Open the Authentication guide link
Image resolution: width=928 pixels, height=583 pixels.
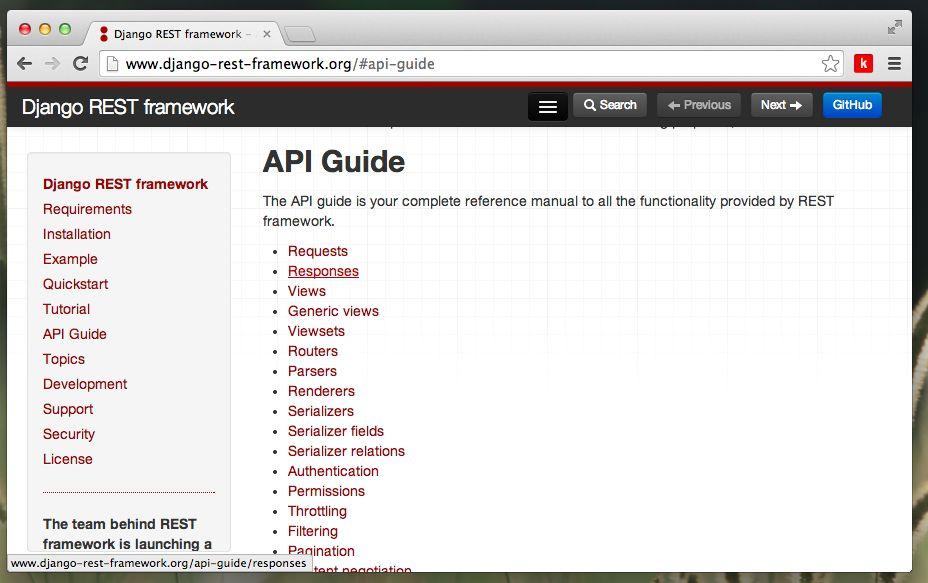pyautogui.click(x=333, y=471)
